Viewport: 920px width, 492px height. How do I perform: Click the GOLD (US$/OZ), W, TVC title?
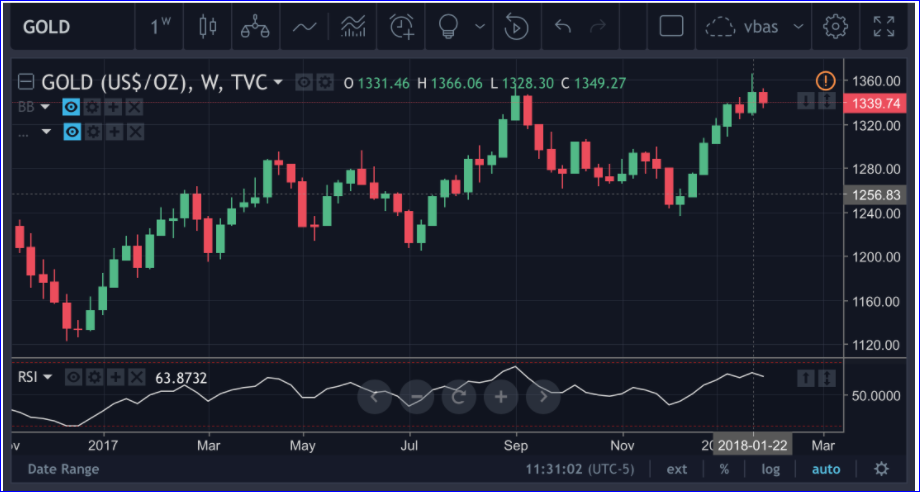[x=154, y=83]
